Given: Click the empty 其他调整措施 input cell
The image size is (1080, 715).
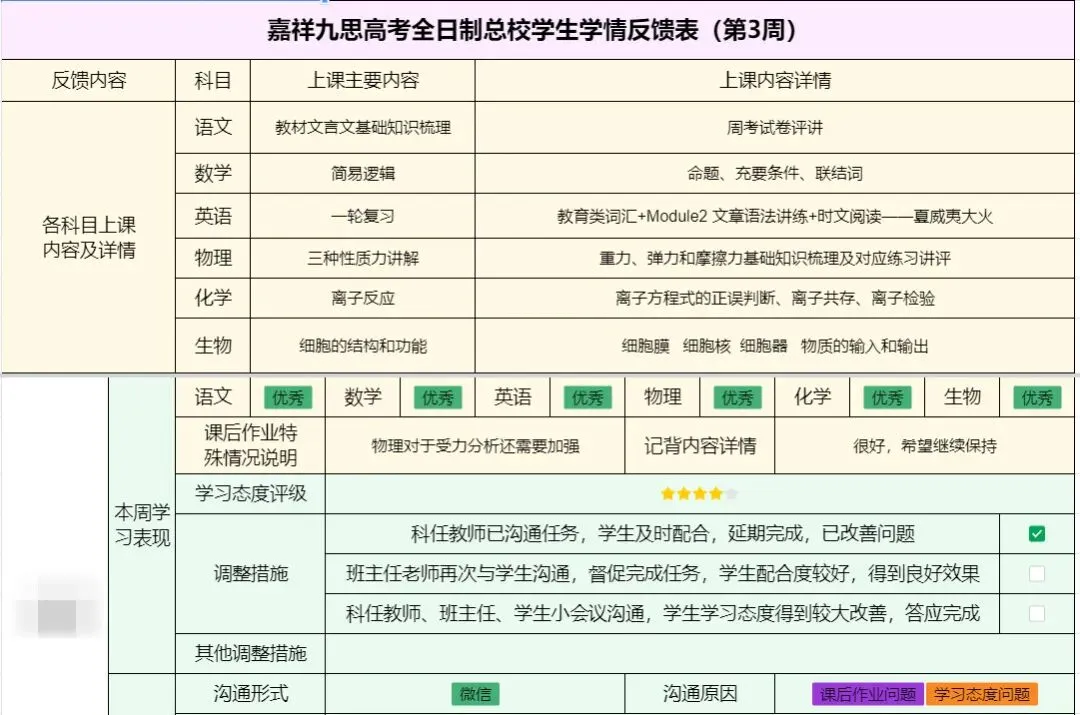Looking at the screenshot, I should [x=699, y=654].
